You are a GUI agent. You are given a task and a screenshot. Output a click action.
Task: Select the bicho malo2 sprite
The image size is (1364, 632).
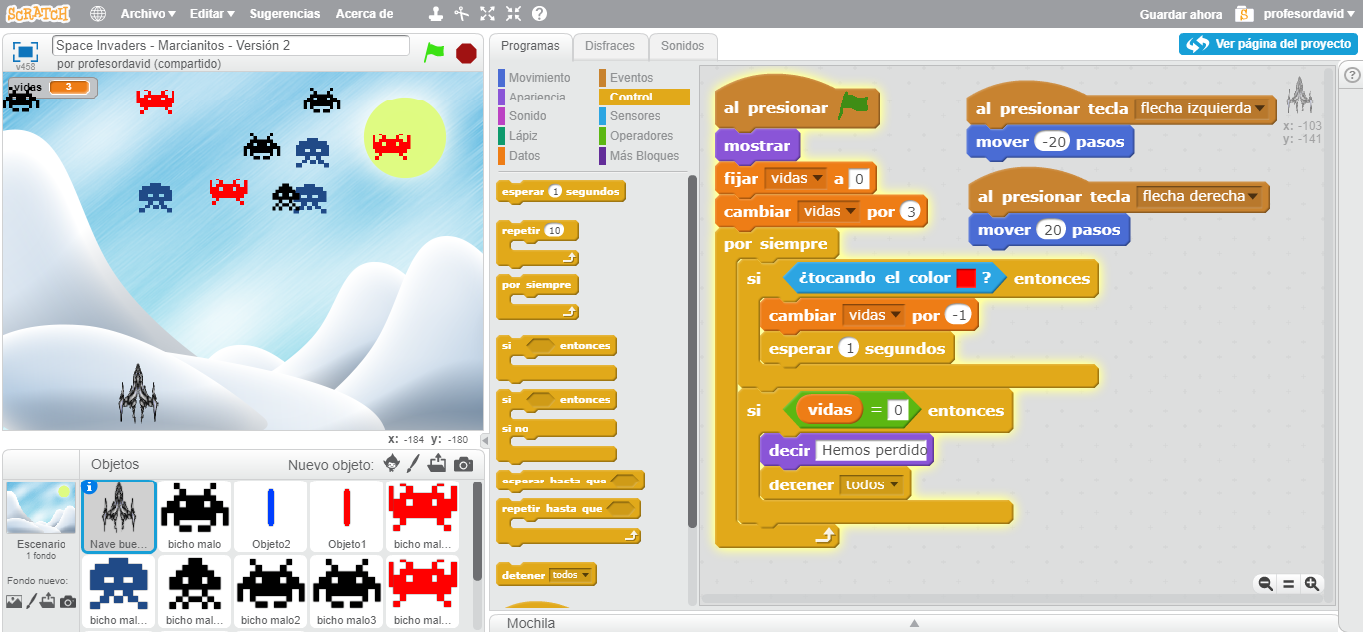pos(271,592)
